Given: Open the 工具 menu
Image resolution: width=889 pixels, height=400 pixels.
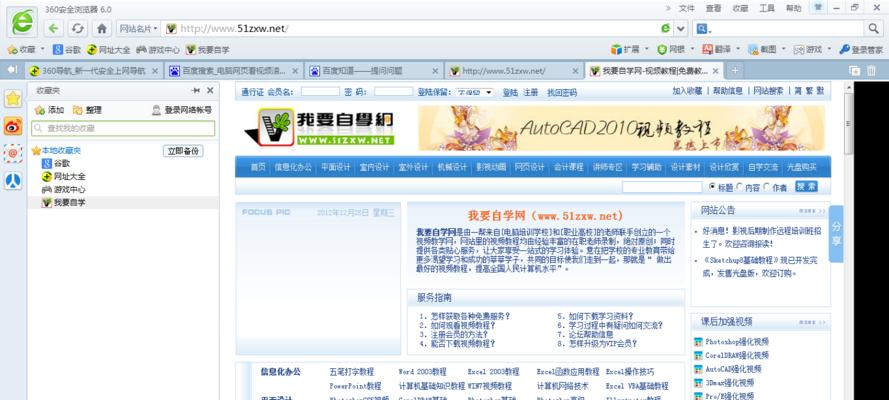Looking at the screenshot, I should point(767,8).
